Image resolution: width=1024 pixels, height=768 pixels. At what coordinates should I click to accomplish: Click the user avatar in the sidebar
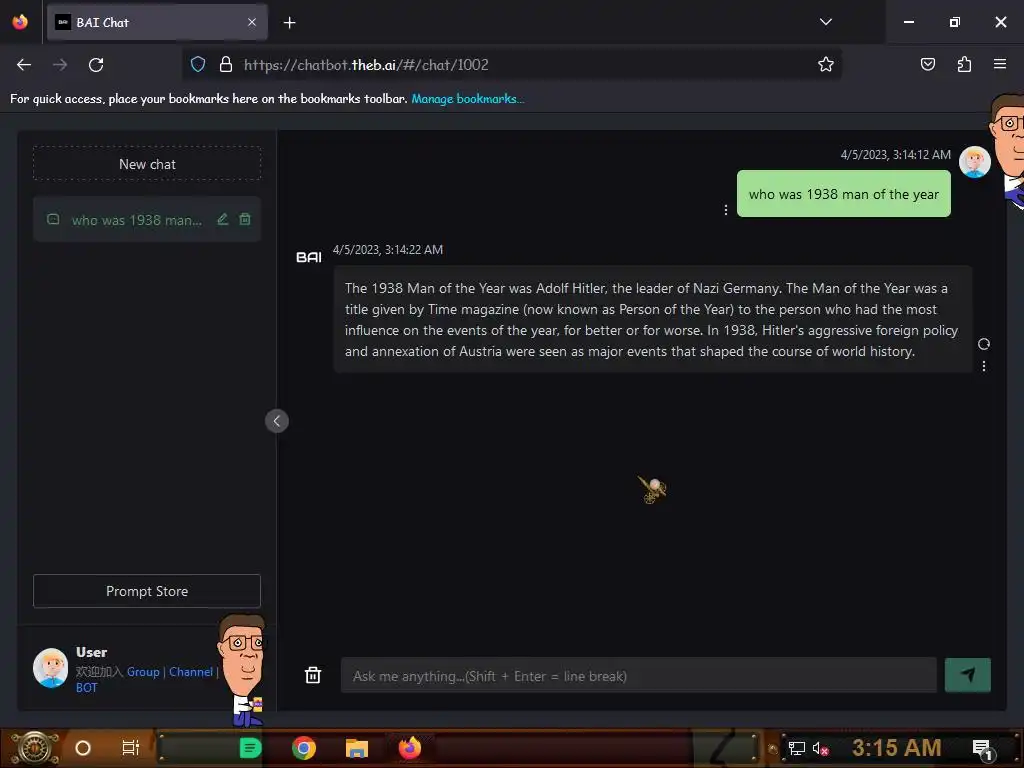50,668
